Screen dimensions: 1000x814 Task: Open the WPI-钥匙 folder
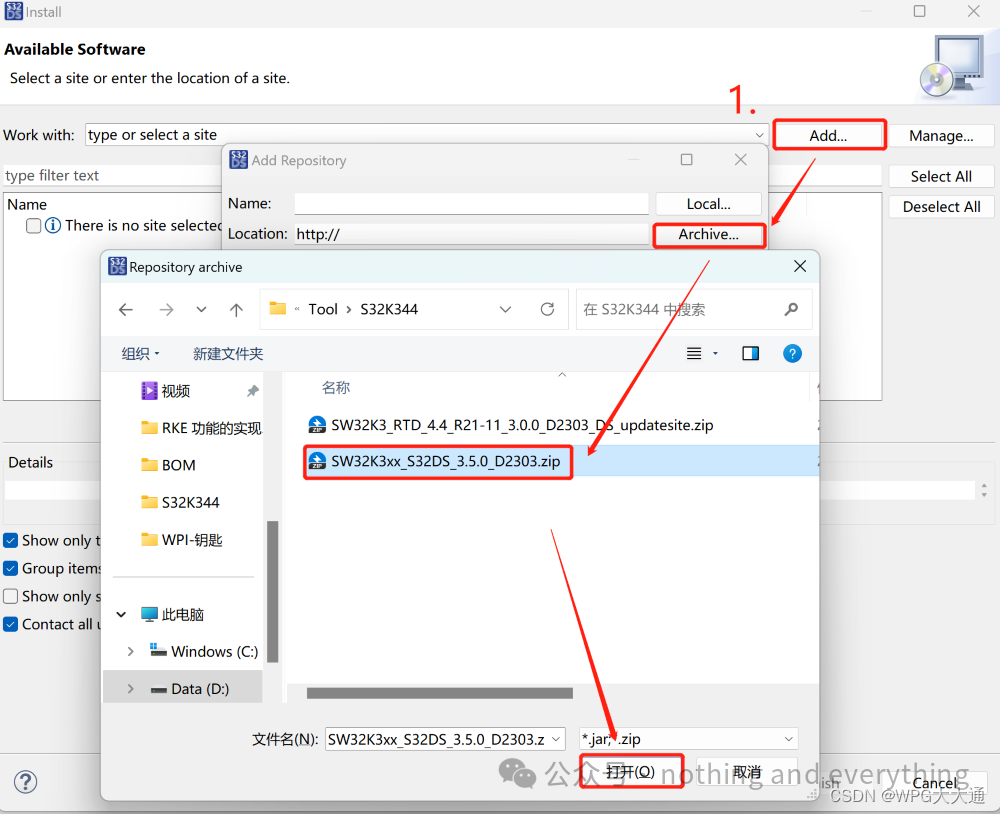tap(182, 540)
